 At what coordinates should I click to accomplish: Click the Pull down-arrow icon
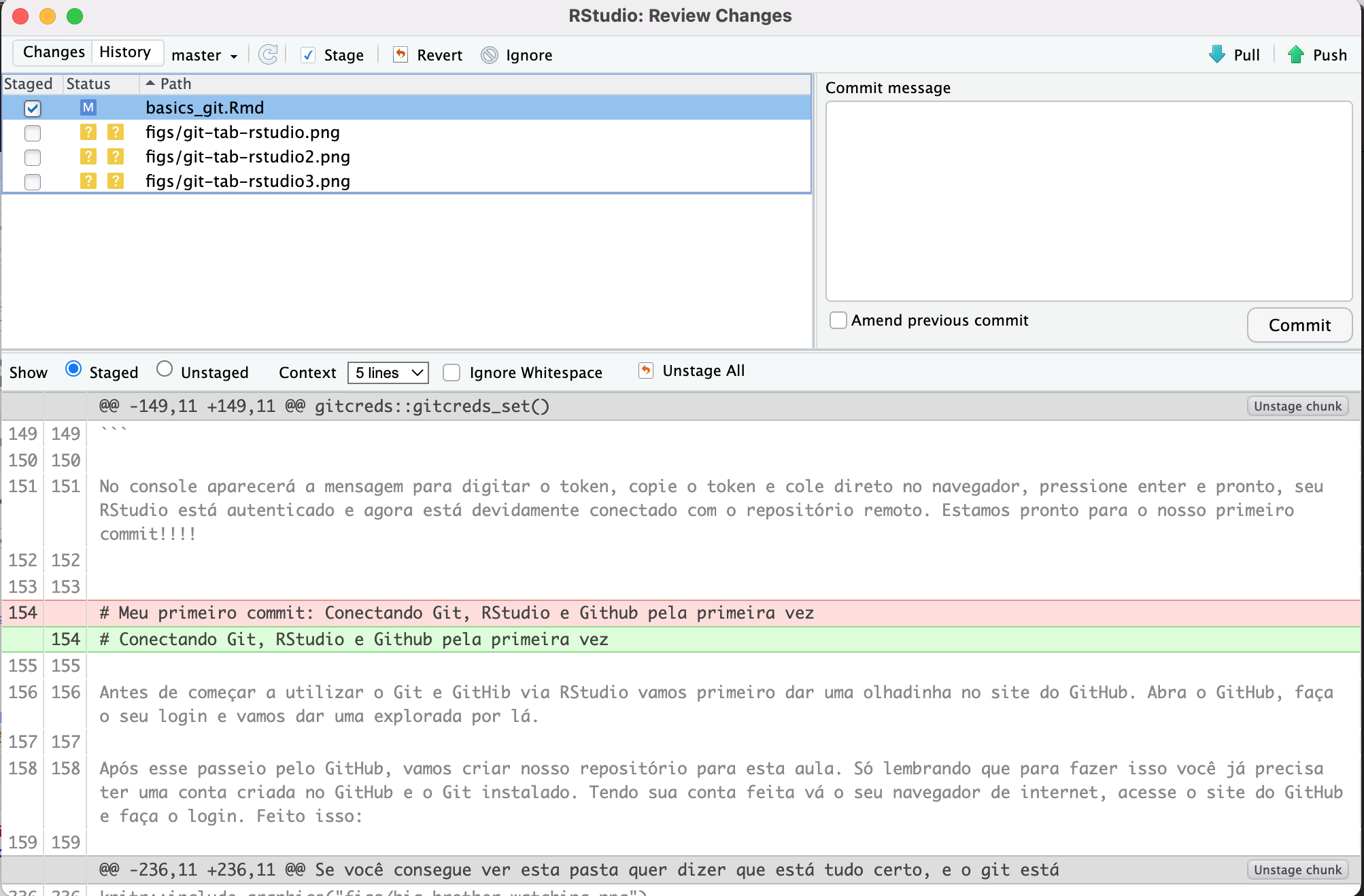1216,54
